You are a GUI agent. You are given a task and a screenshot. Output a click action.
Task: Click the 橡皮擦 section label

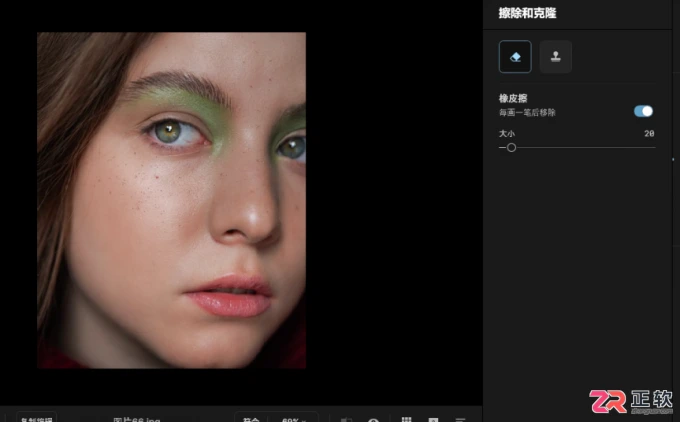pos(513,98)
